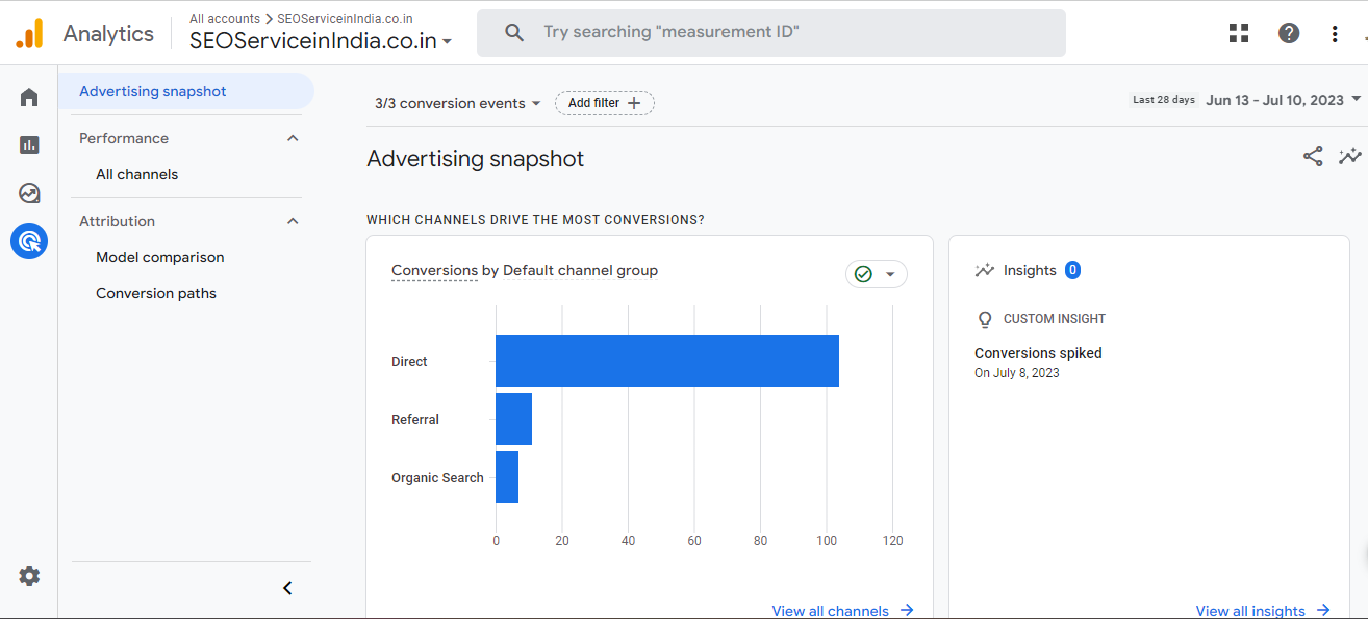Open the Reports bar-chart icon
The width and height of the screenshot is (1368, 619).
[29, 145]
